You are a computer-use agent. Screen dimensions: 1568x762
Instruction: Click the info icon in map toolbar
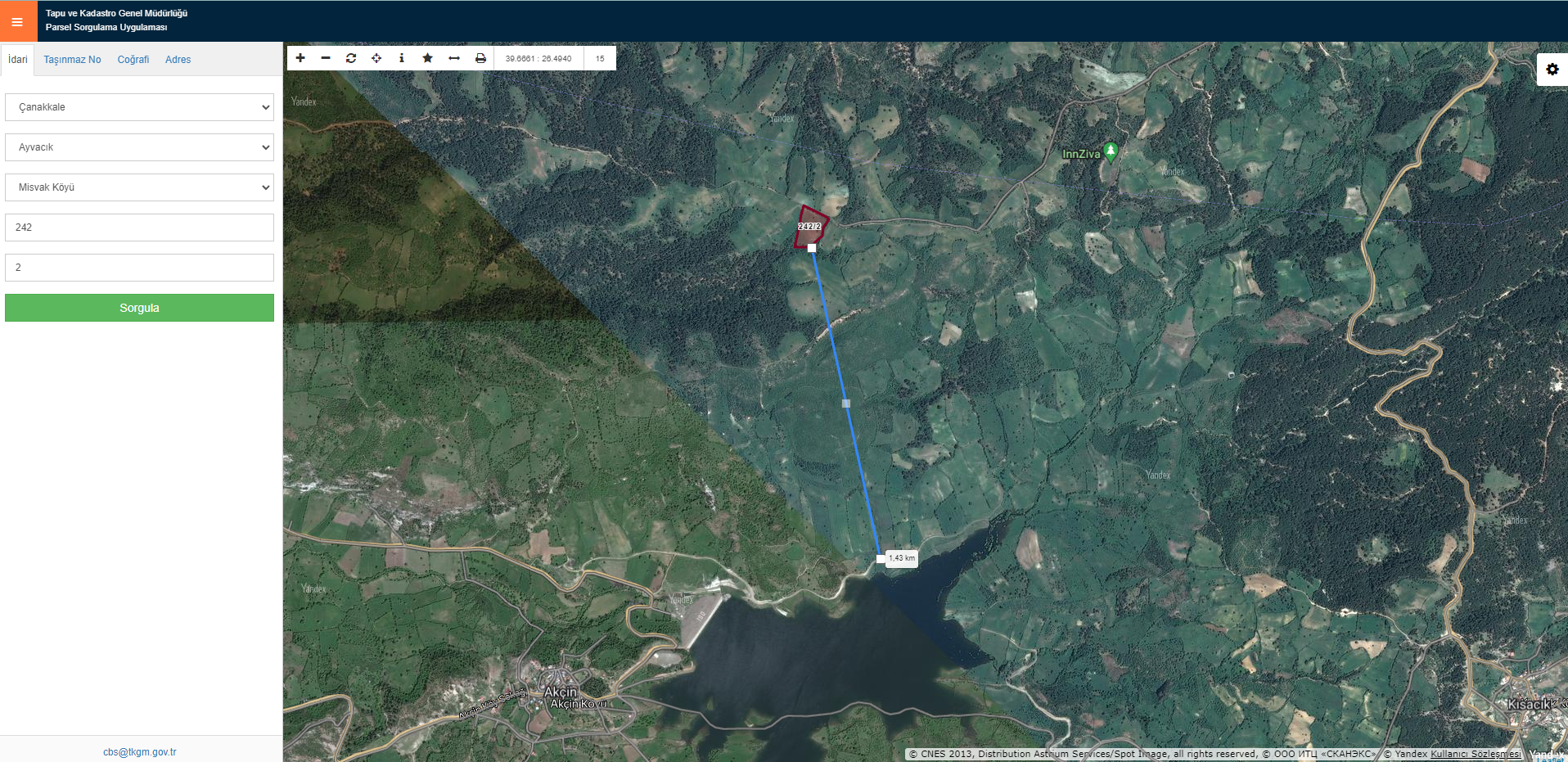coord(402,58)
